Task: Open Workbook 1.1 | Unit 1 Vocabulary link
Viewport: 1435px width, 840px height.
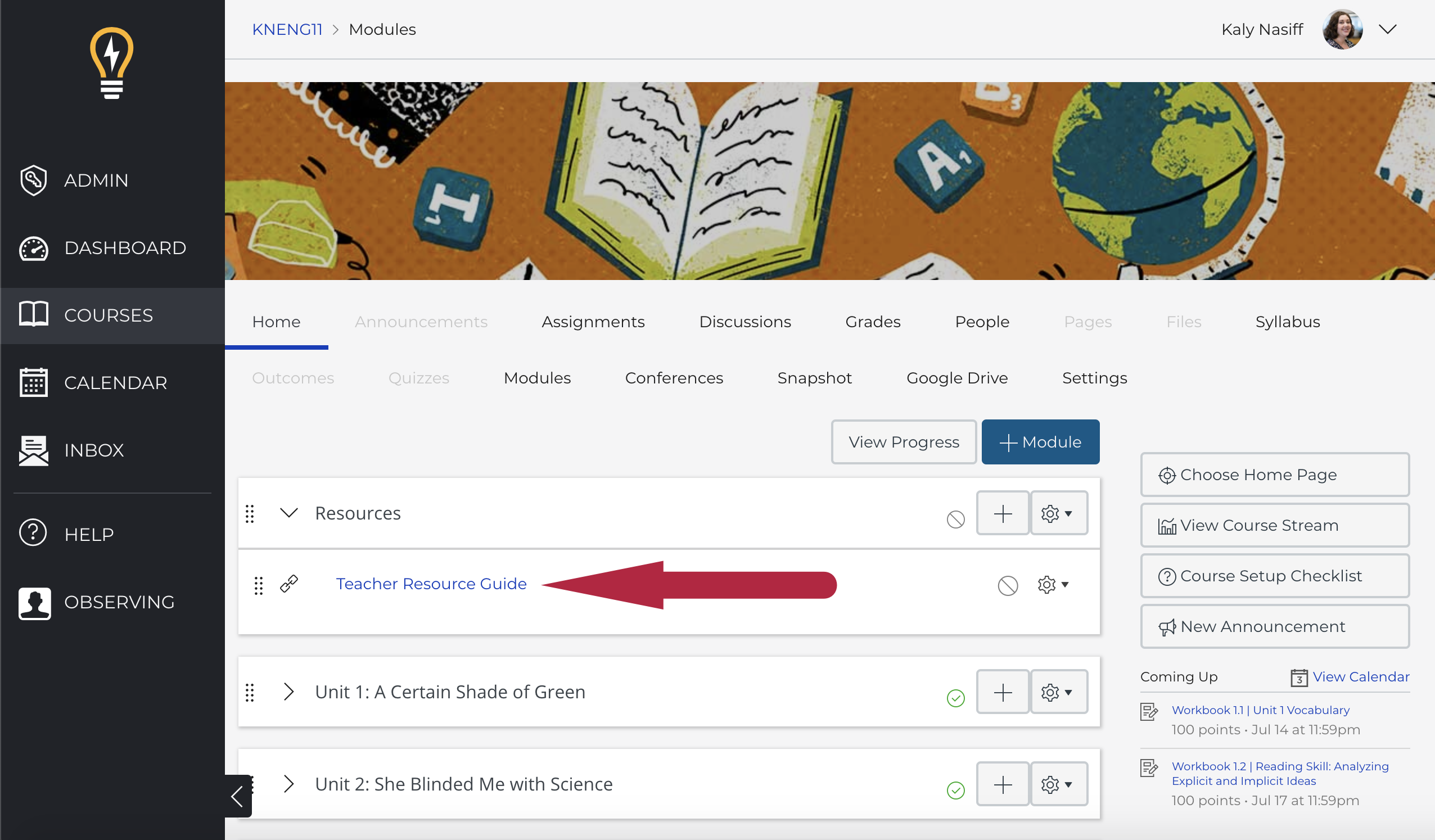Action: (x=1261, y=710)
